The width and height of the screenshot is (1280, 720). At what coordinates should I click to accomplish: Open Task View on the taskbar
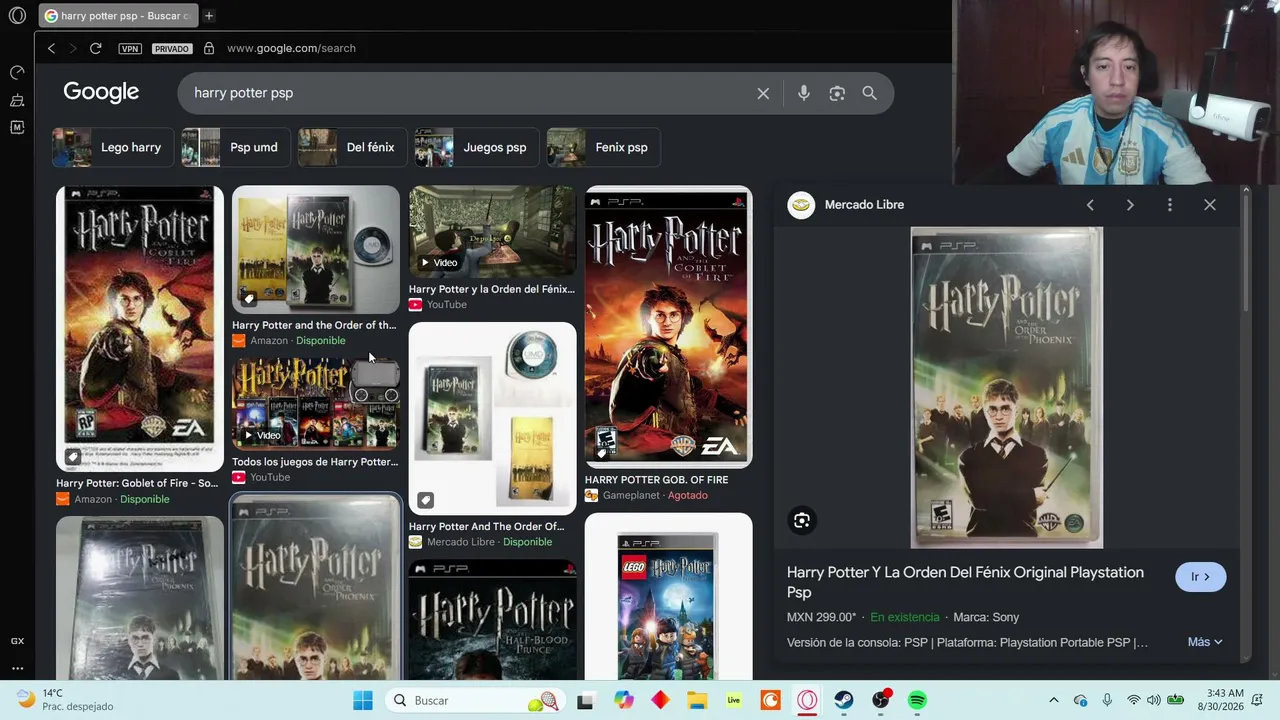pyautogui.click(x=585, y=700)
